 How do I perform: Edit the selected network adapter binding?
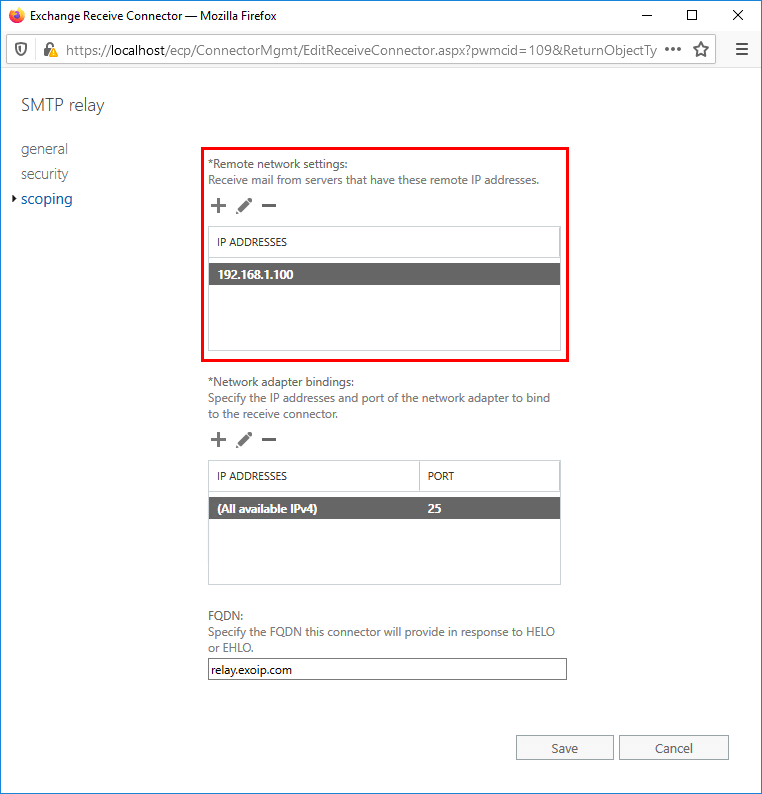(x=244, y=439)
